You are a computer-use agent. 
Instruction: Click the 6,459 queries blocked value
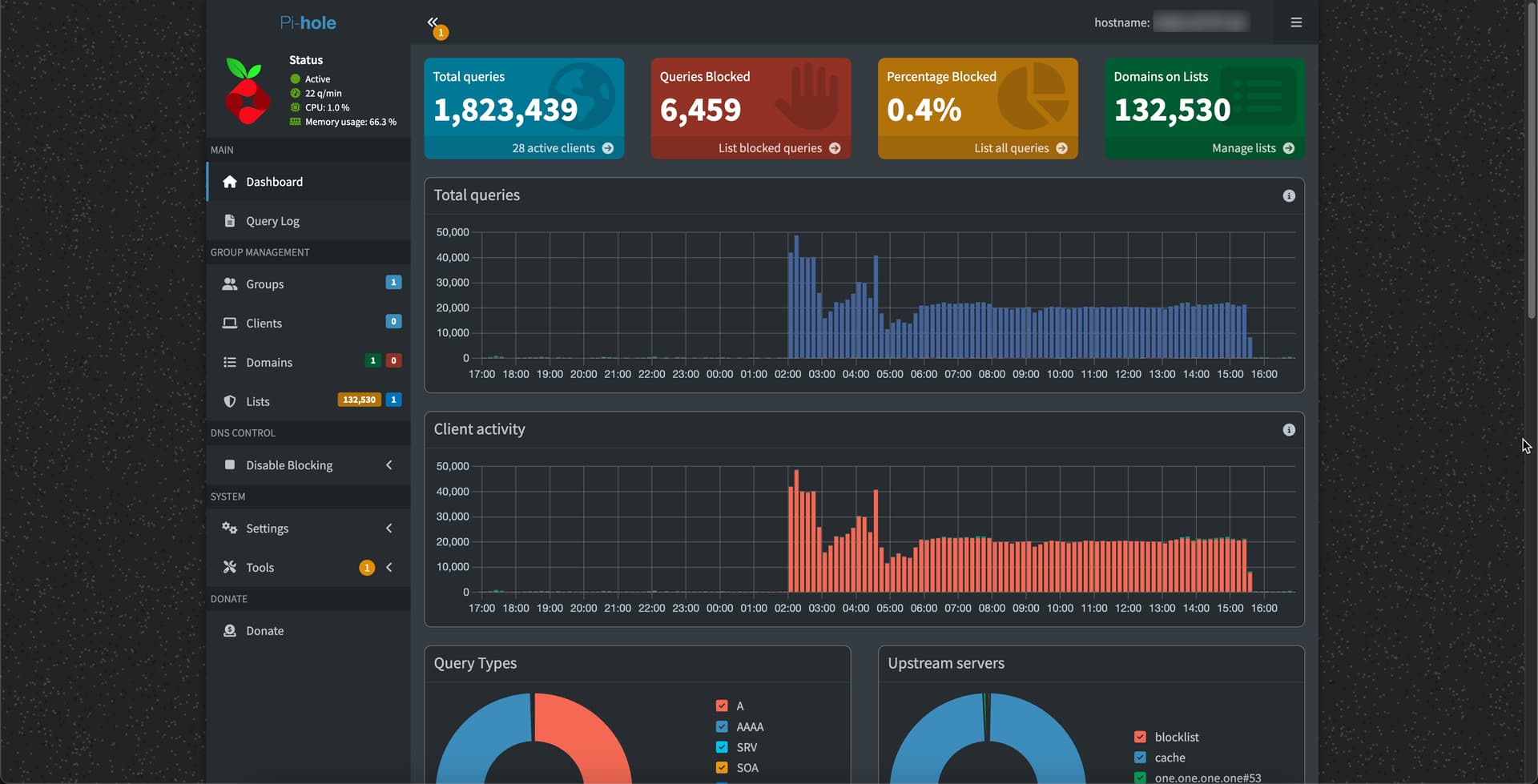(701, 110)
